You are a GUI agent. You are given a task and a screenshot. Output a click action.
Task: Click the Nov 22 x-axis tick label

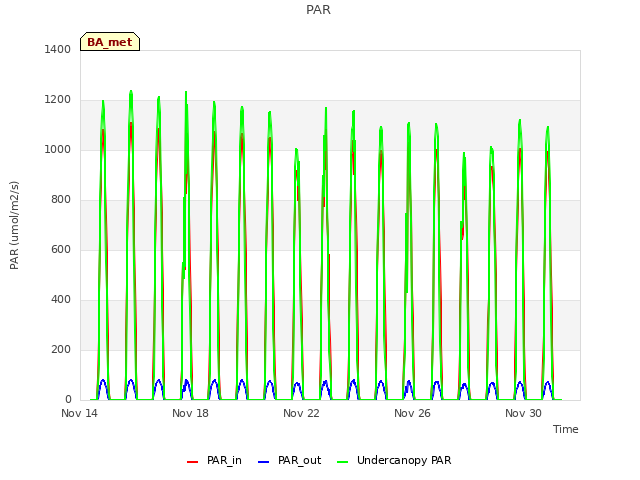301,413
